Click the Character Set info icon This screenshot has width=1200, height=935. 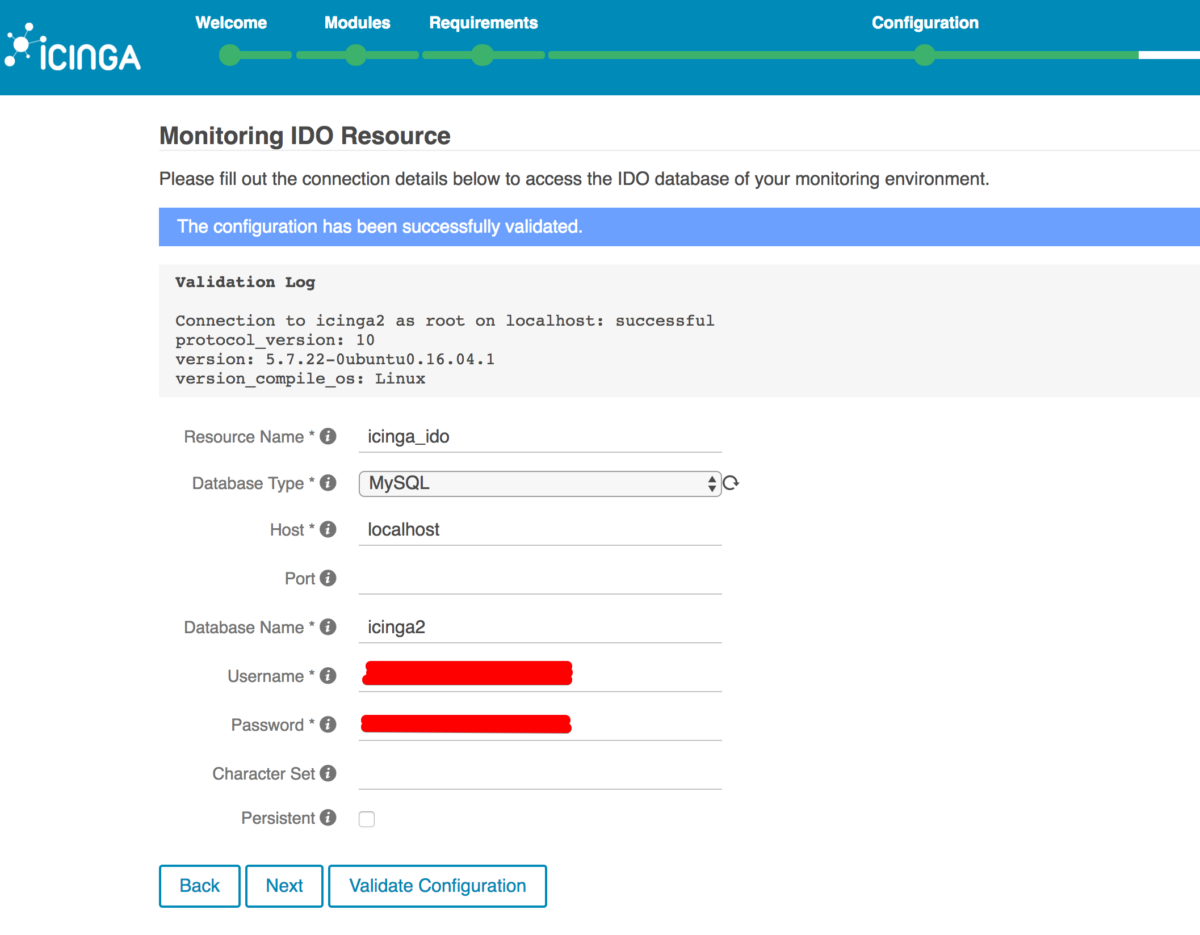(x=328, y=773)
